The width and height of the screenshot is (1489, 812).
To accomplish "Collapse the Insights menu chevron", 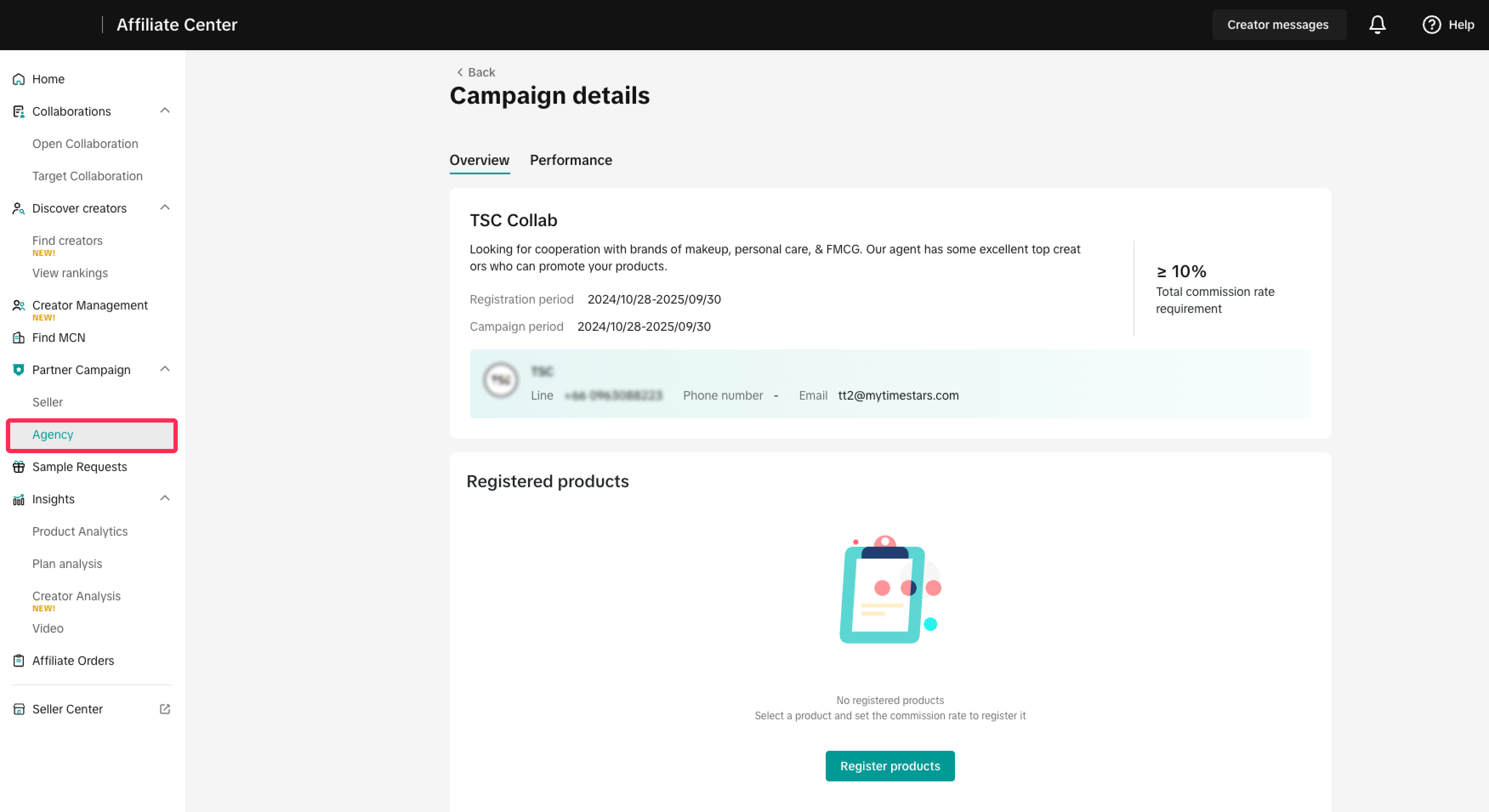I will coord(165,498).
